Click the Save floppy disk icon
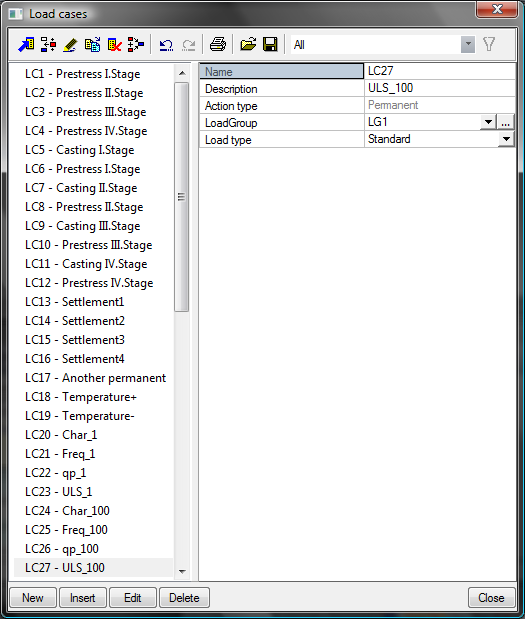Viewport: 525px width, 619px height. 270,44
